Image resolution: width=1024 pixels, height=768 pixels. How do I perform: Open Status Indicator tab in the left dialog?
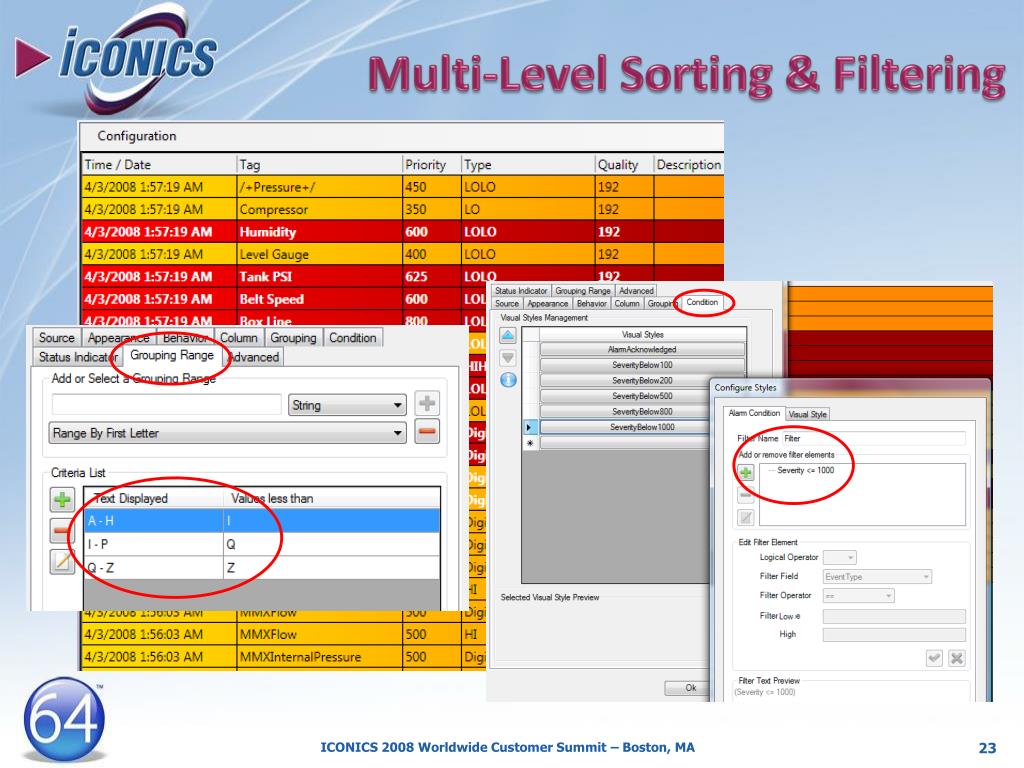pos(78,357)
